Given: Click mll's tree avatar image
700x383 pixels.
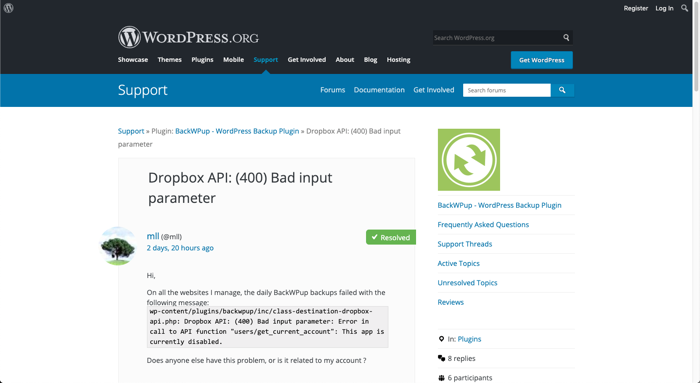Looking at the screenshot, I should click(118, 246).
